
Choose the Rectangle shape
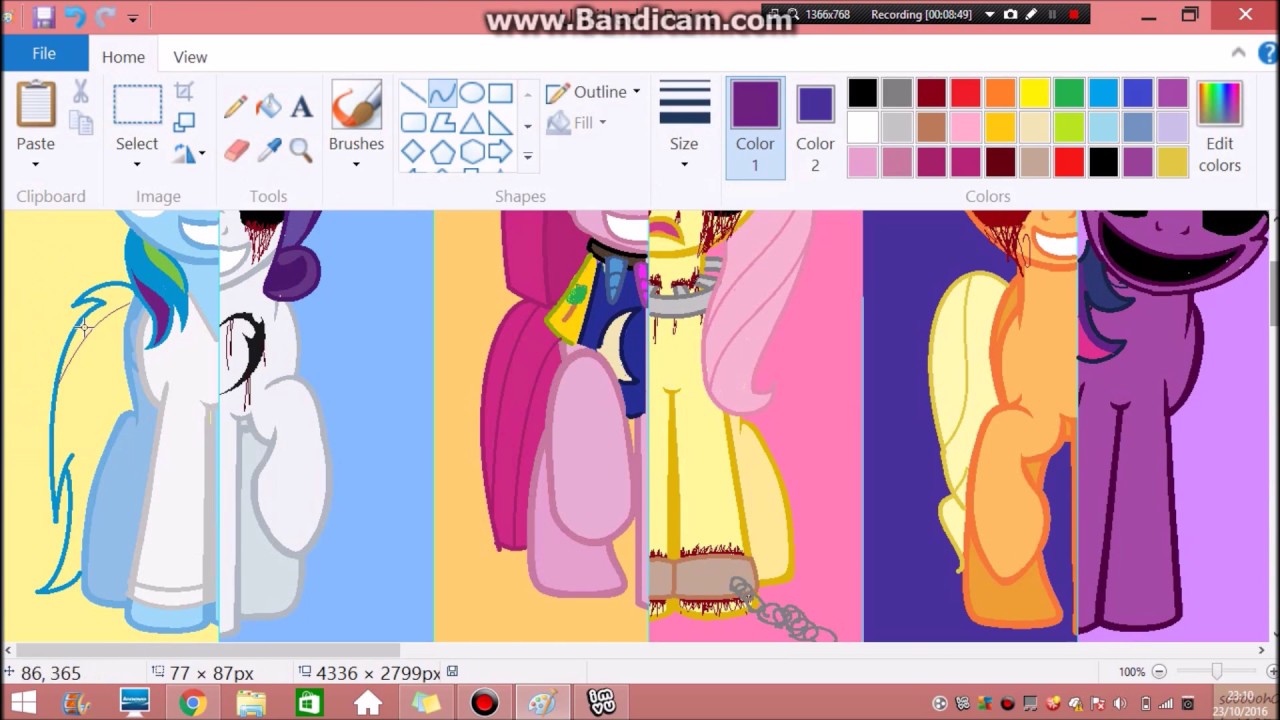[500, 94]
